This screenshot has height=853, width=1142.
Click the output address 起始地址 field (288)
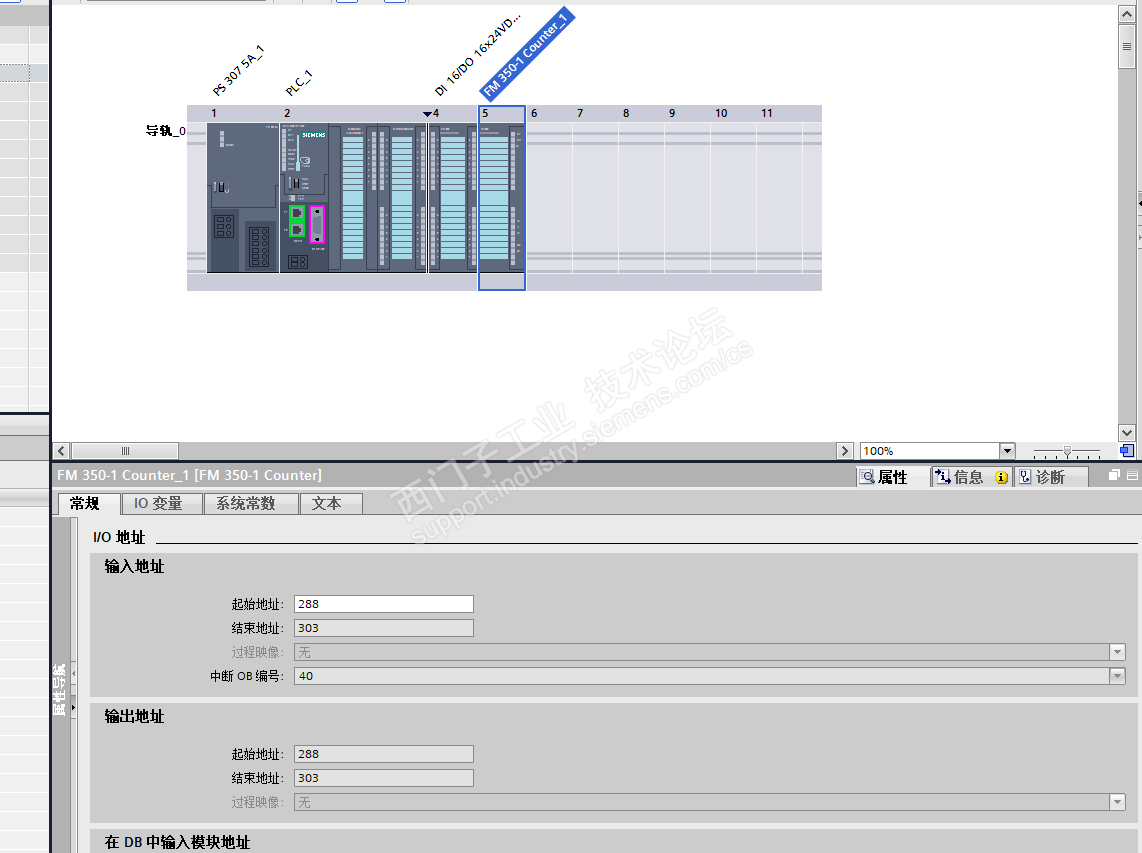click(x=384, y=754)
